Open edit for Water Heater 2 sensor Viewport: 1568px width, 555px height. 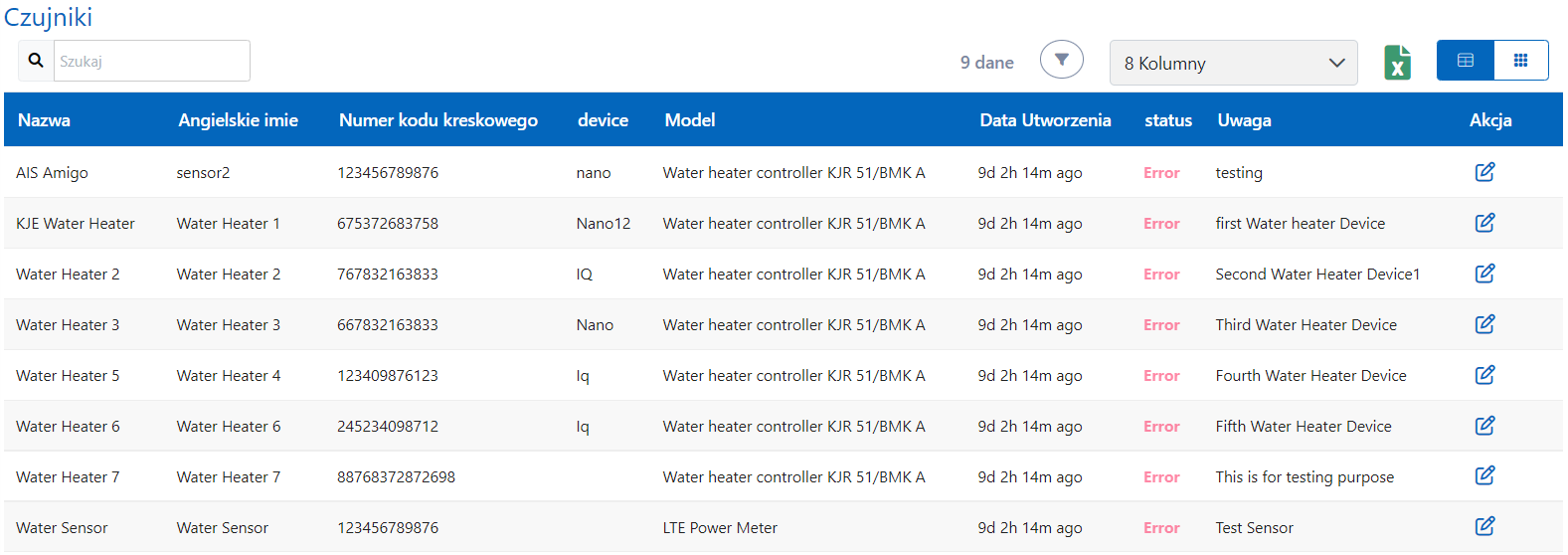(1484, 274)
